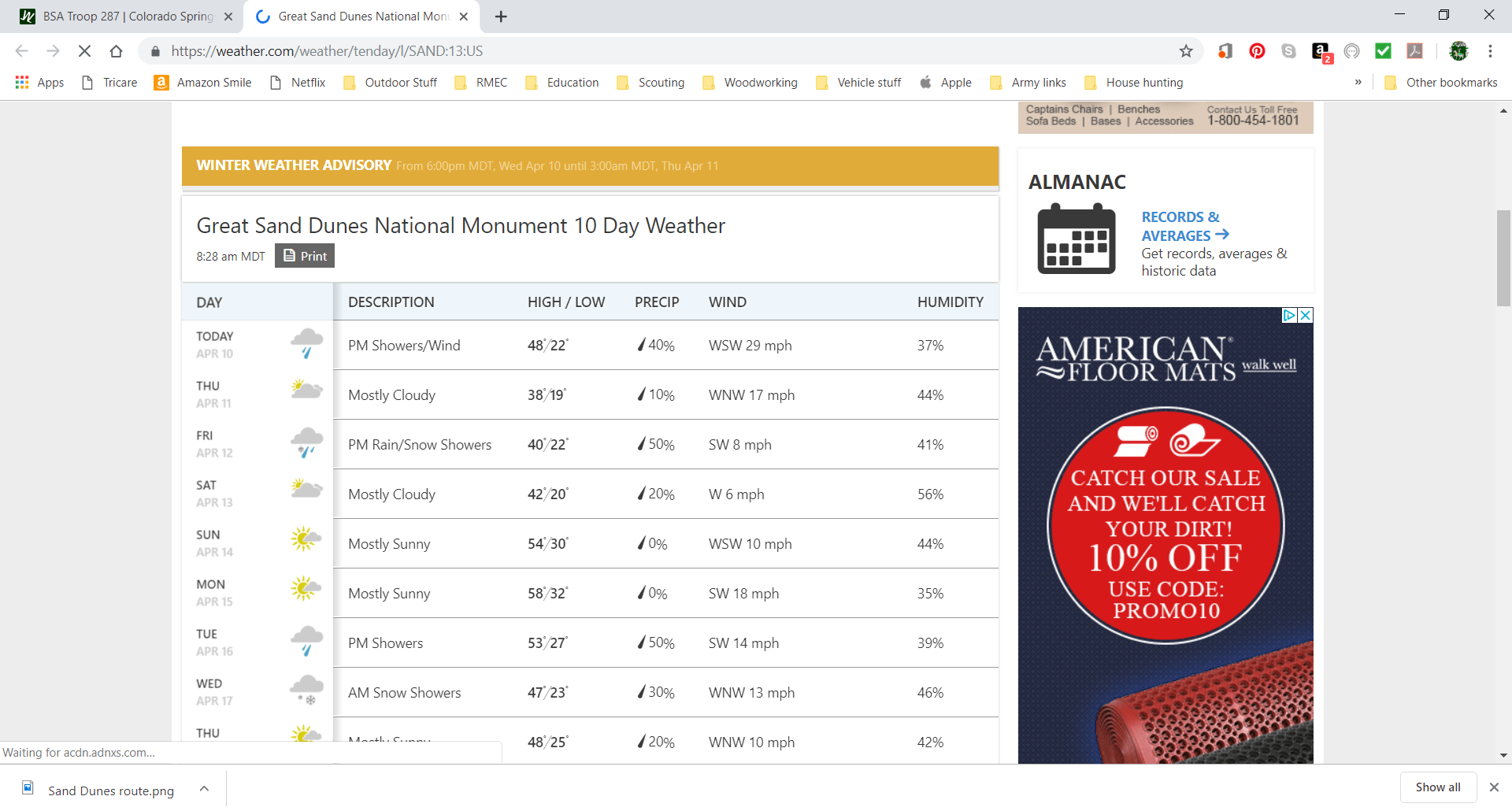Click Show all downloads button
This screenshot has height=811, width=1512.
pyautogui.click(x=1437, y=787)
